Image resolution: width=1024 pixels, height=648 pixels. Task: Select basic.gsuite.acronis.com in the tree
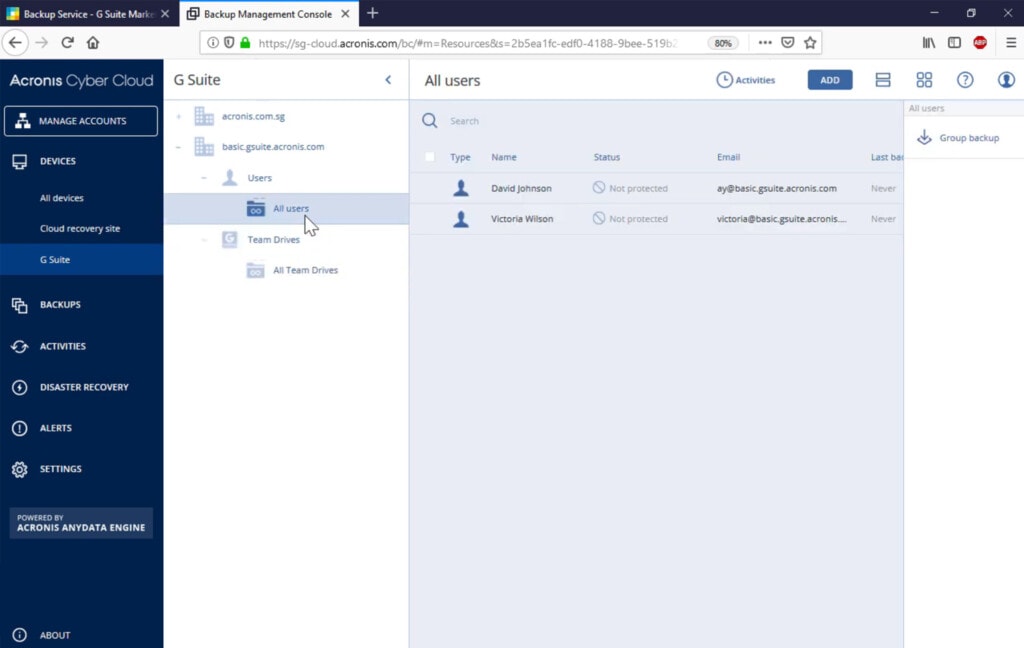coord(273,147)
